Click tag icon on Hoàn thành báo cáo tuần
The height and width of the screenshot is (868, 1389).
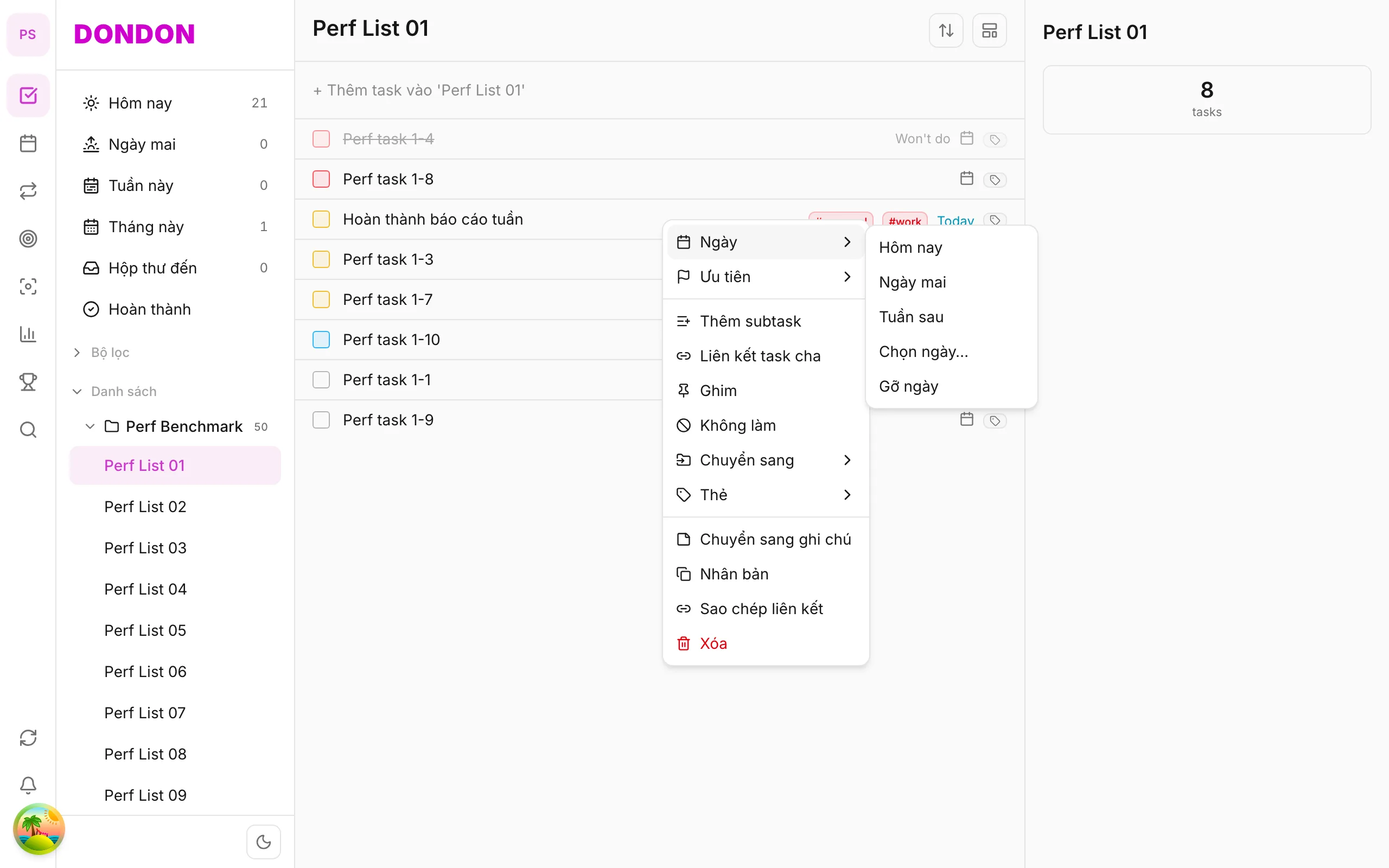(995, 219)
